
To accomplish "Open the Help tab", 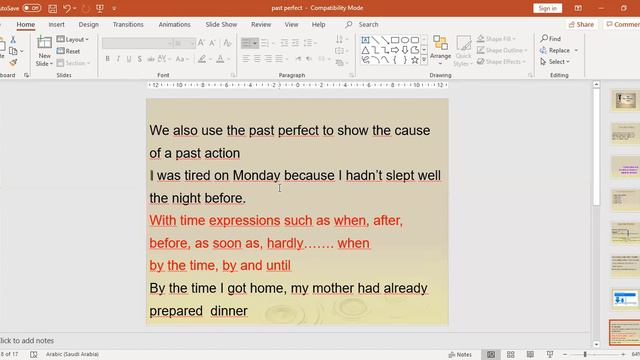I will point(318,24).
